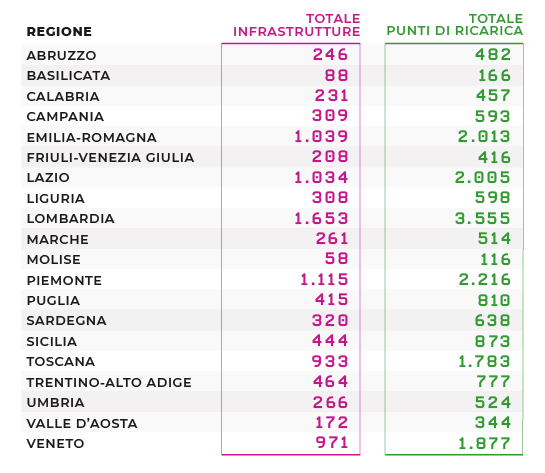Select the EMILIA-ROMAGNA row label
Image resolution: width=545 pixels, height=473 pixels.
(91, 137)
